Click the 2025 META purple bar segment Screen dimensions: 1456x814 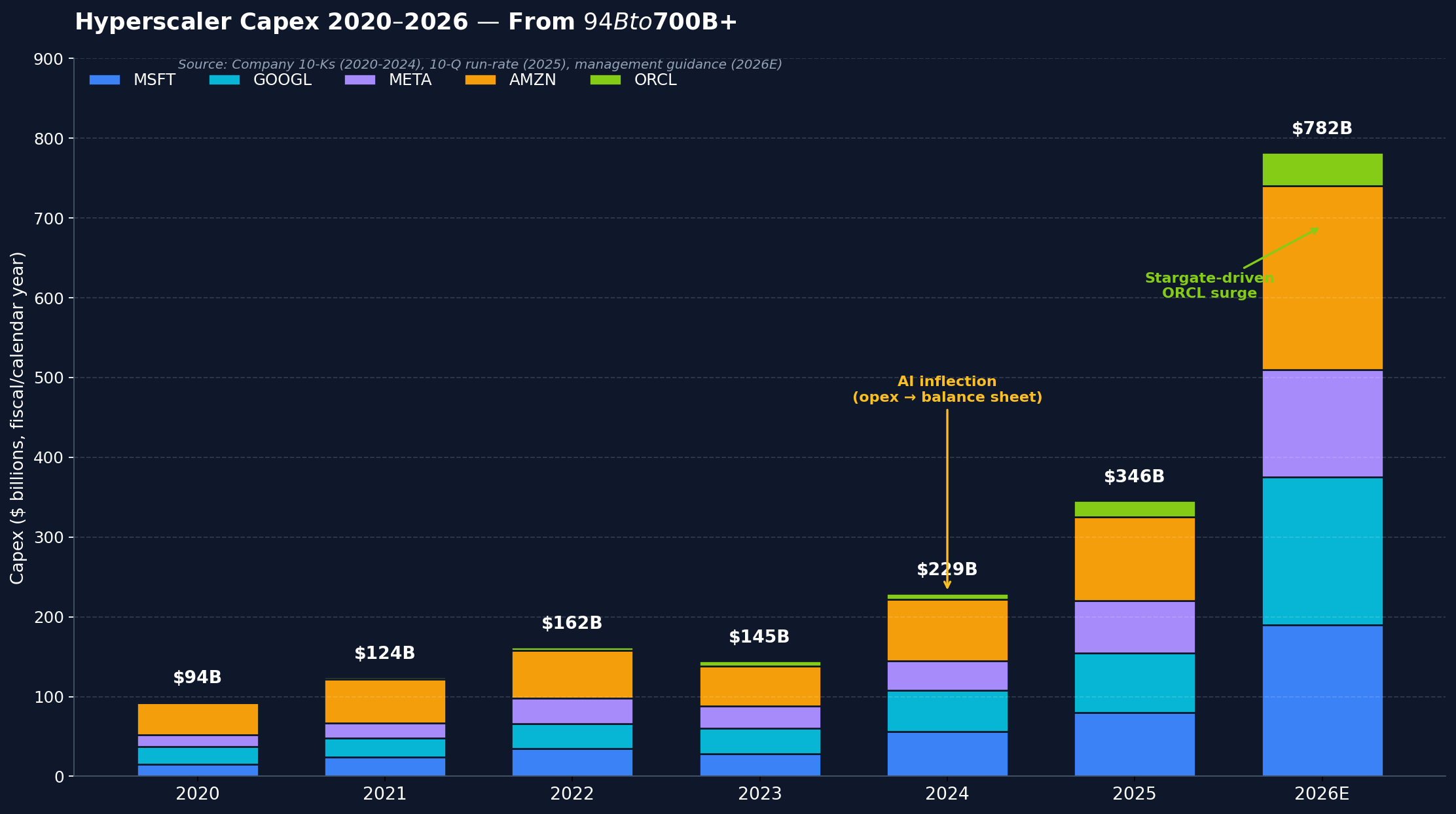(x=1135, y=627)
